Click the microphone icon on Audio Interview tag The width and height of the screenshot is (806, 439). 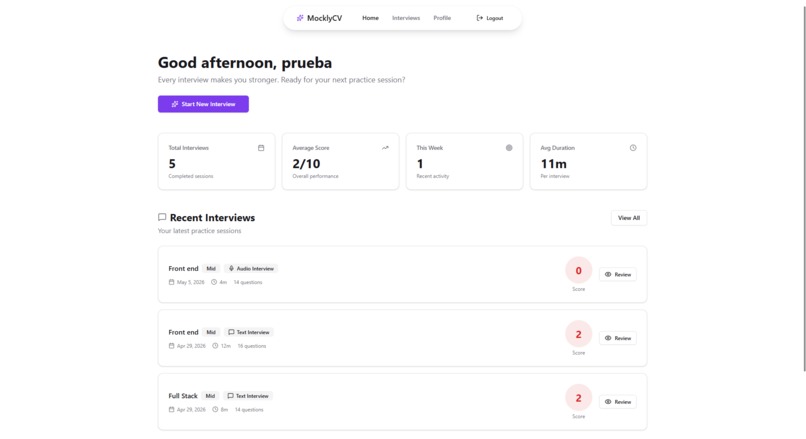(231, 268)
